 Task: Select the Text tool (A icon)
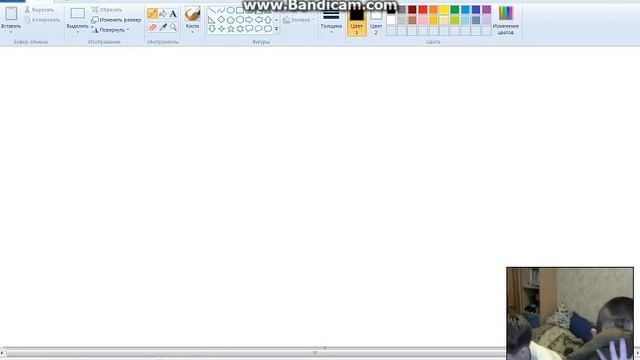click(x=173, y=14)
